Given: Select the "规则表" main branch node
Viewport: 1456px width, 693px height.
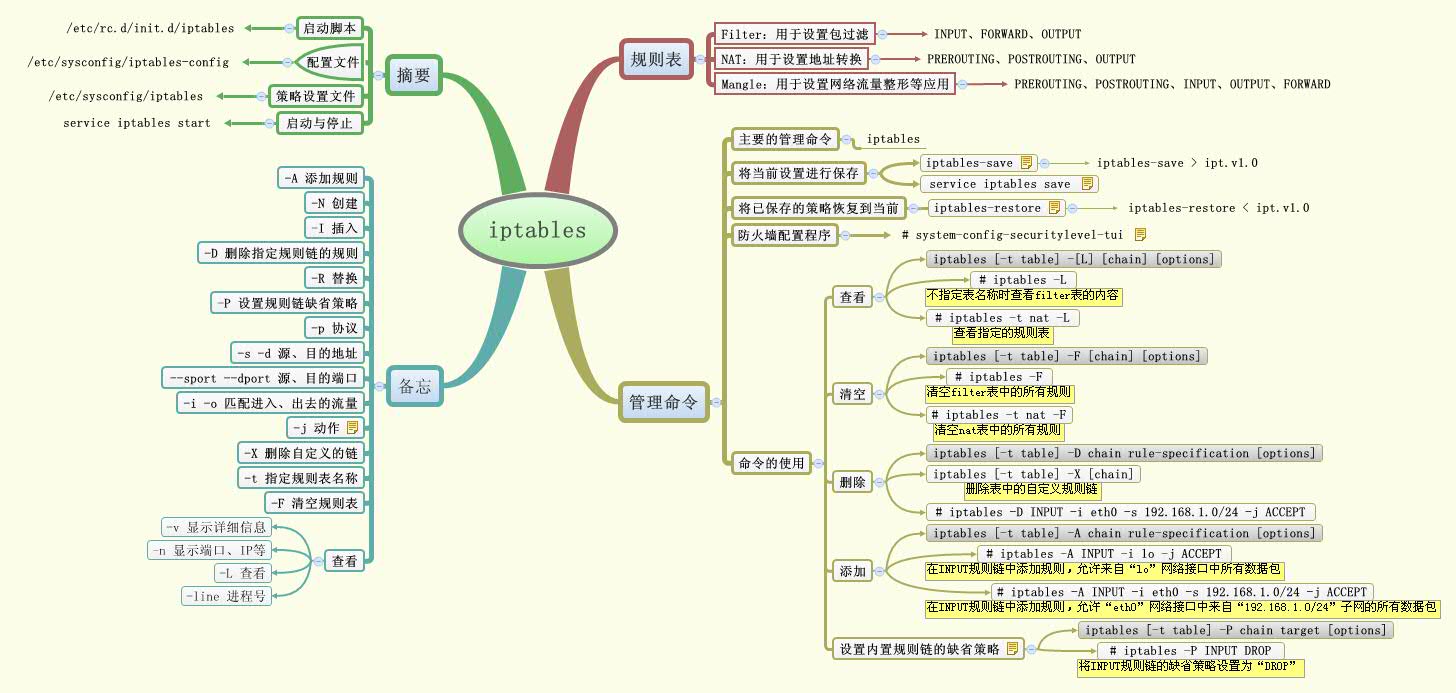Looking at the screenshot, I should tap(656, 59).
